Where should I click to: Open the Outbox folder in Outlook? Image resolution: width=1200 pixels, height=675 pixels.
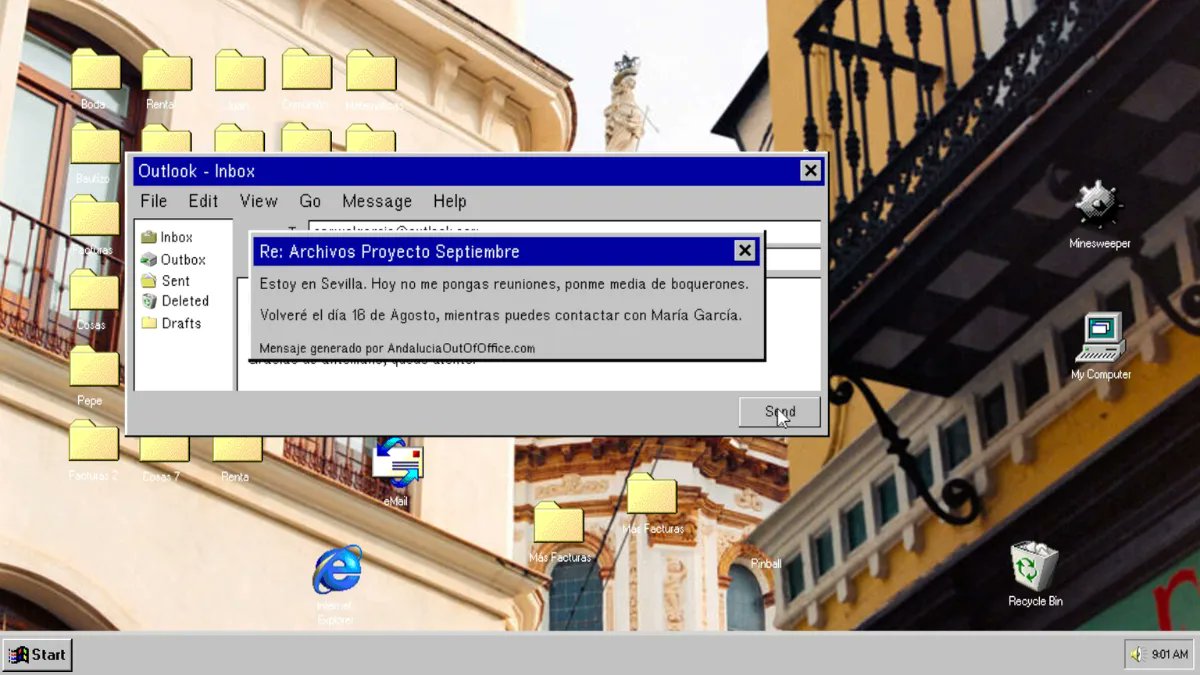[x=173, y=259]
